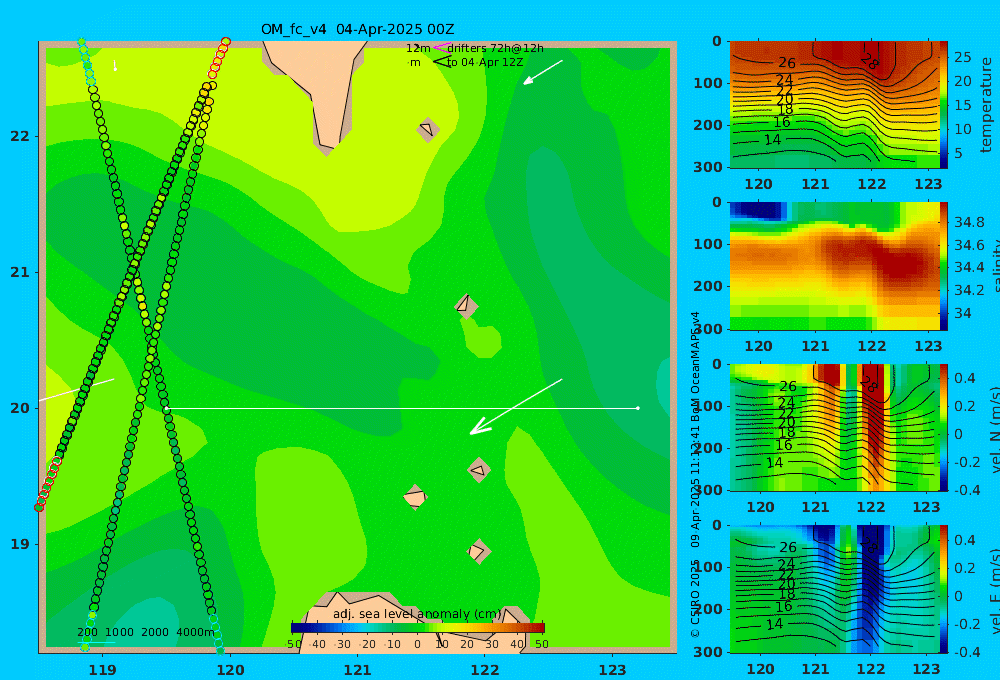Click the '34.8' tick on the salinity colour bar
1000x680 pixels.
(969, 222)
